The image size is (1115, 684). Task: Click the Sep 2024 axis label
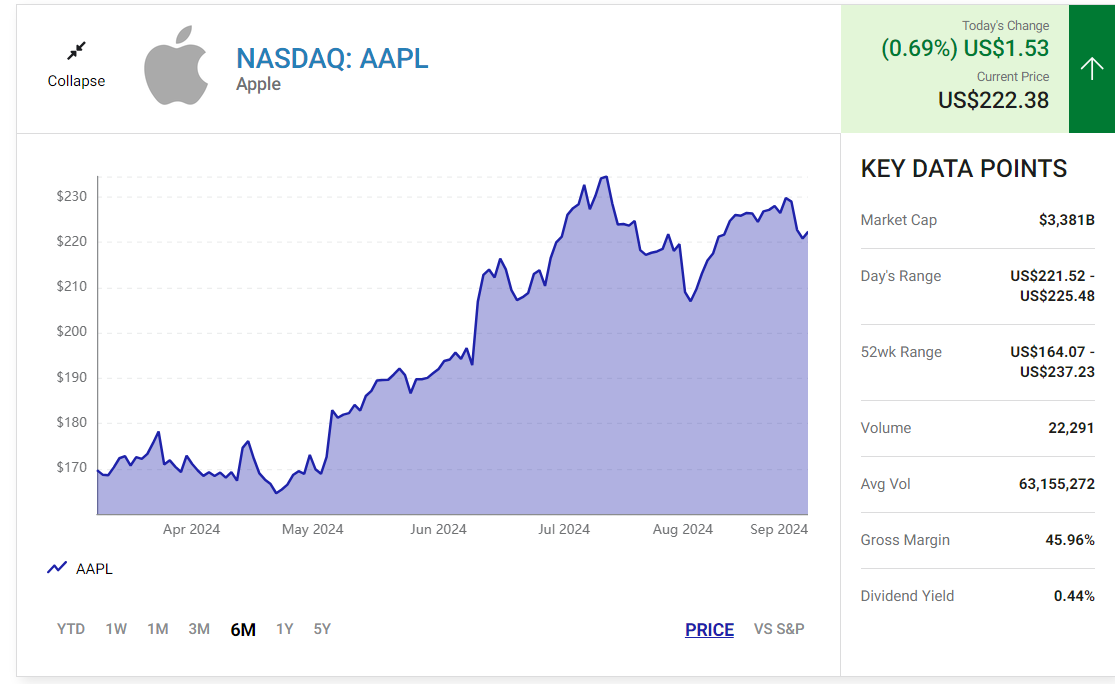779,530
